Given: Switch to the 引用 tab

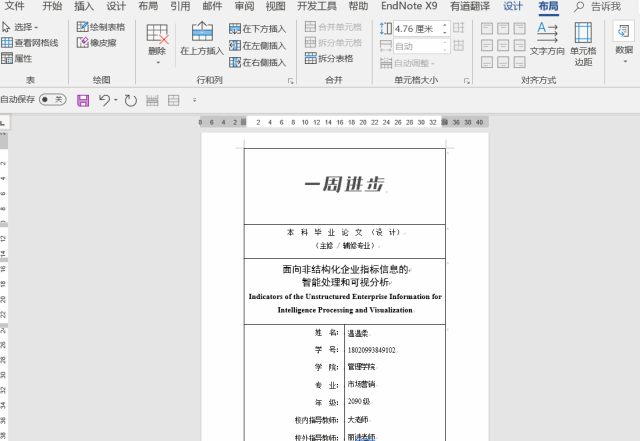Looking at the screenshot, I should pyautogui.click(x=180, y=6).
